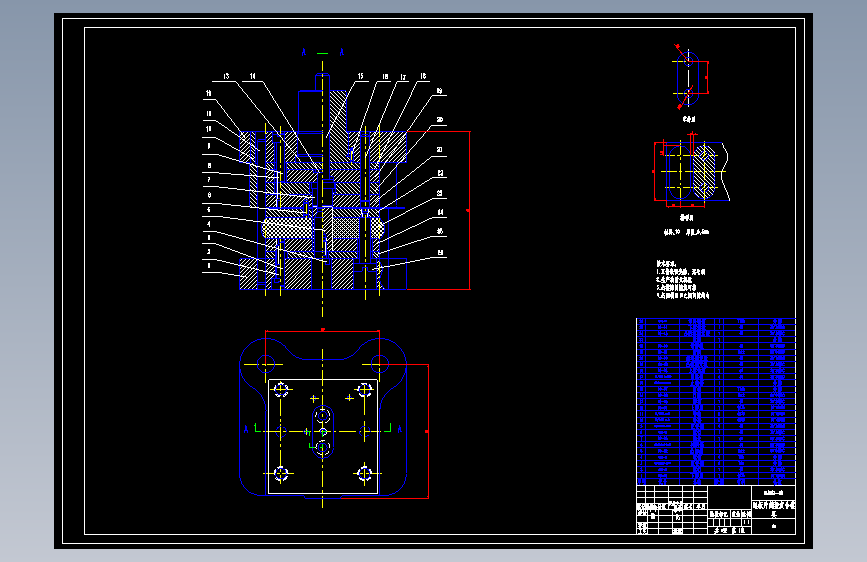867x562 pixels.
Task: Select the technical requirements text block
Action: pos(682,280)
